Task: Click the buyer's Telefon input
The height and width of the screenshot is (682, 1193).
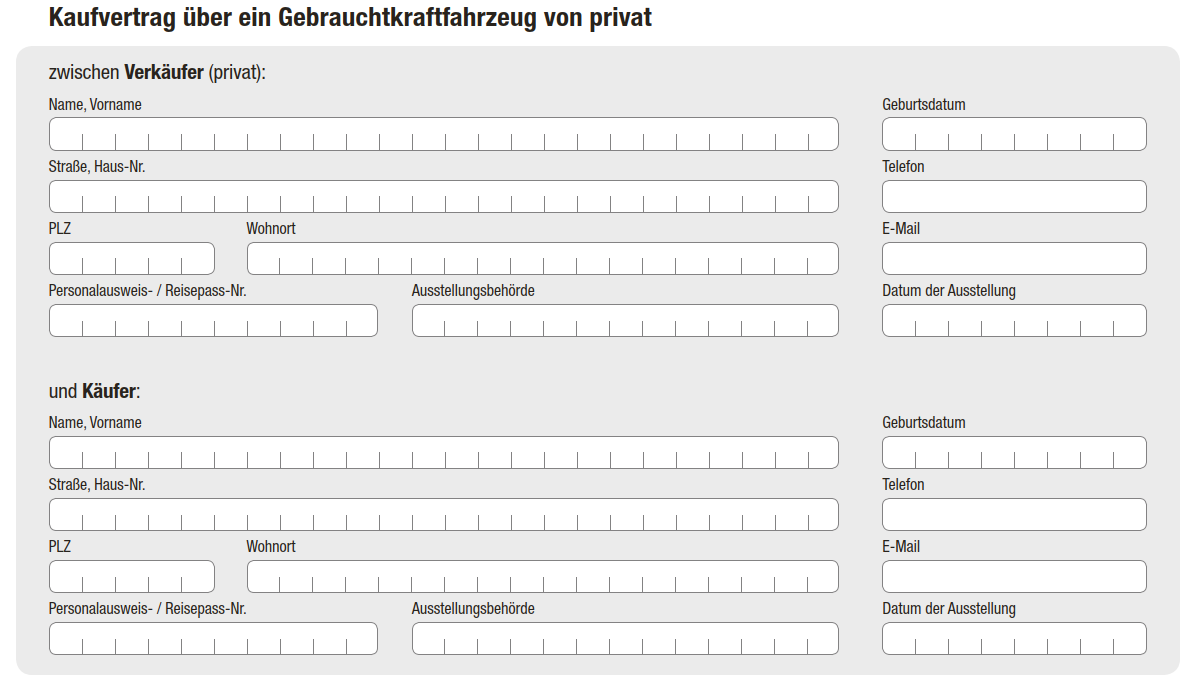Action: pyautogui.click(x=1014, y=515)
